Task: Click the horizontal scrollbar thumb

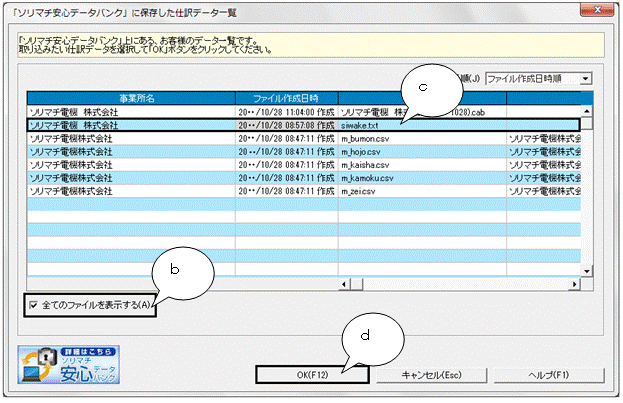Action: point(356,284)
